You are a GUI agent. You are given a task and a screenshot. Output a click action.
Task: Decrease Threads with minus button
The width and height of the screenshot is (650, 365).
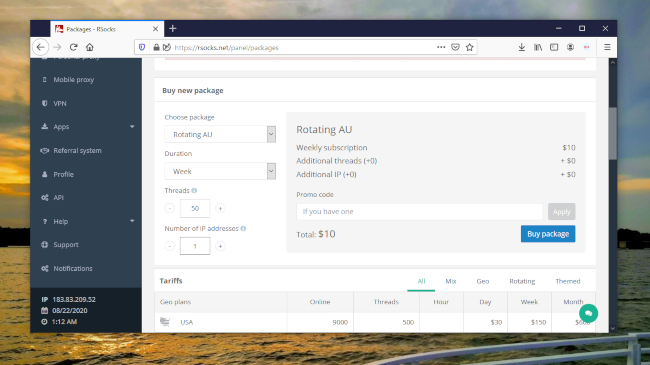pos(170,208)
